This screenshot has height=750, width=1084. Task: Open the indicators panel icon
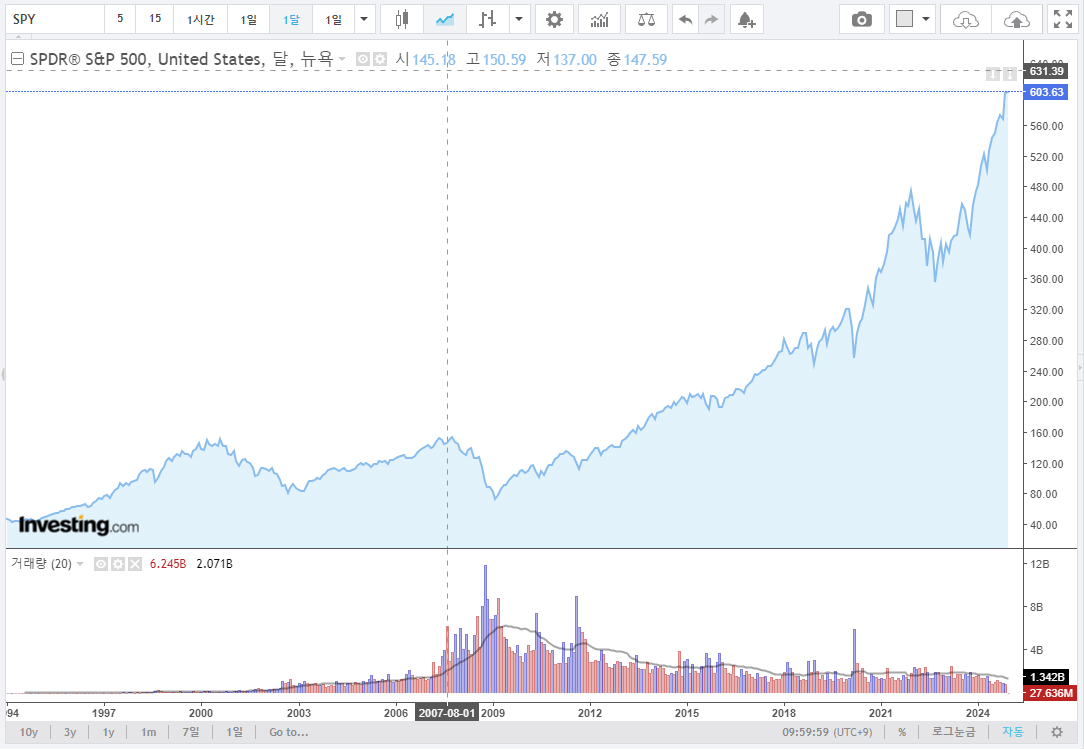(x=599, y=19)
